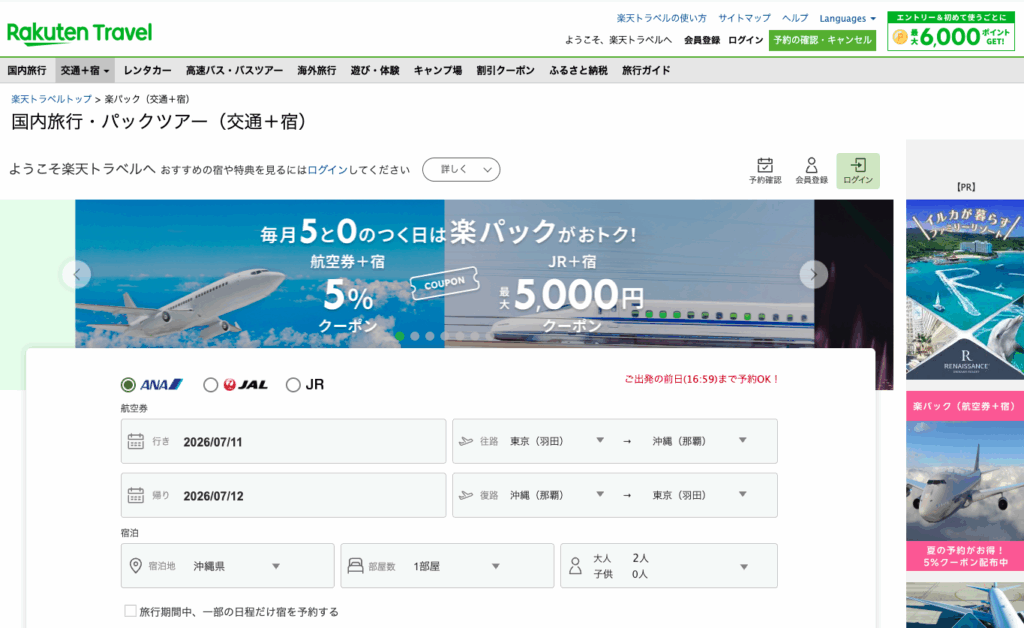Click the 楽天トラベルトップ breadcrumb link

pyautogui.click(x=52, y=99)
